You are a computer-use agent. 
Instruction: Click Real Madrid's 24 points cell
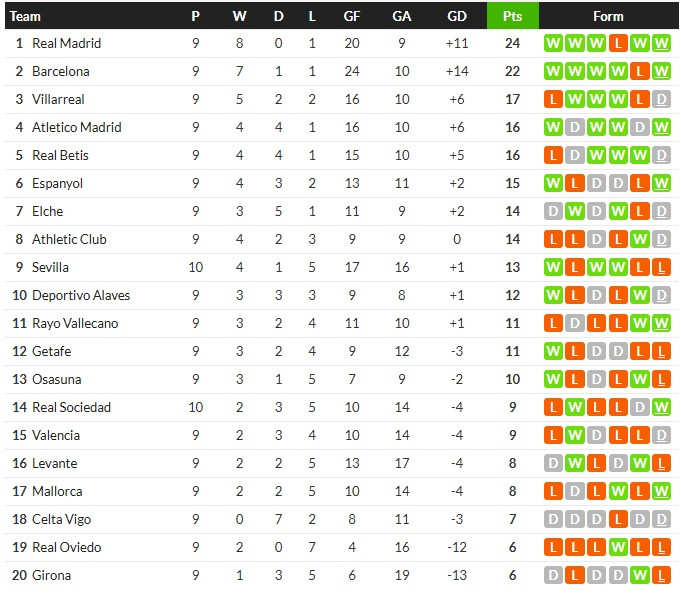point(512,44)
